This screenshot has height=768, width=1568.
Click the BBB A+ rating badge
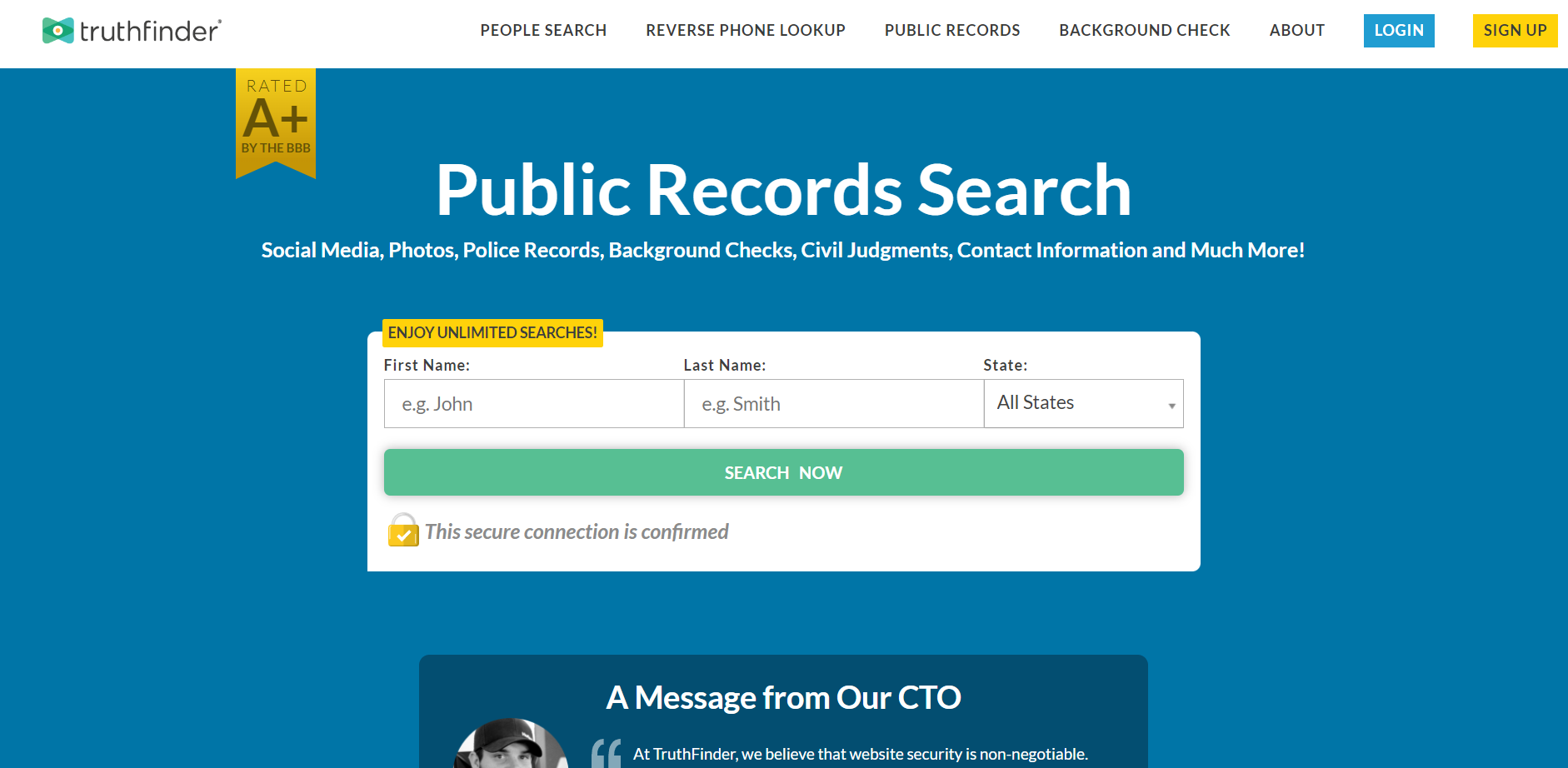coord(276,122)
